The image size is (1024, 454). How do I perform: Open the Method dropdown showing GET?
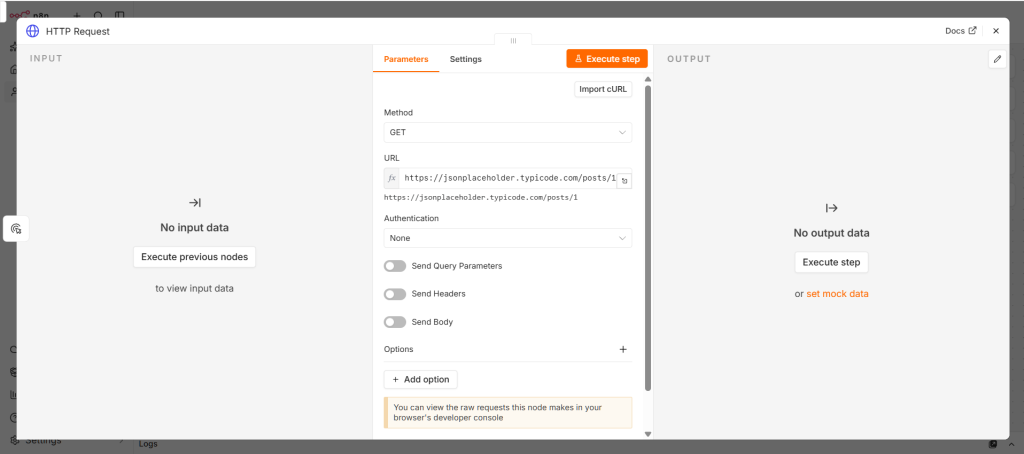pyautogui.click(x=507, y=132)
